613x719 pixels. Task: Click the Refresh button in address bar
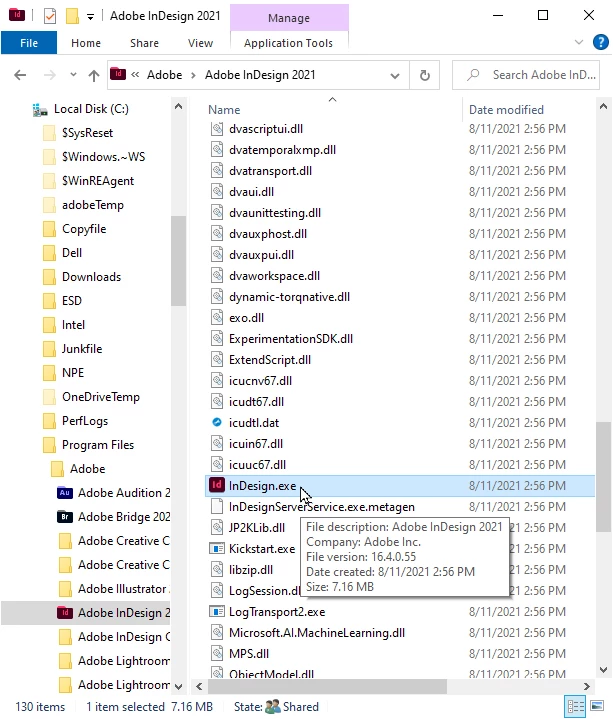tap(425, 75)
